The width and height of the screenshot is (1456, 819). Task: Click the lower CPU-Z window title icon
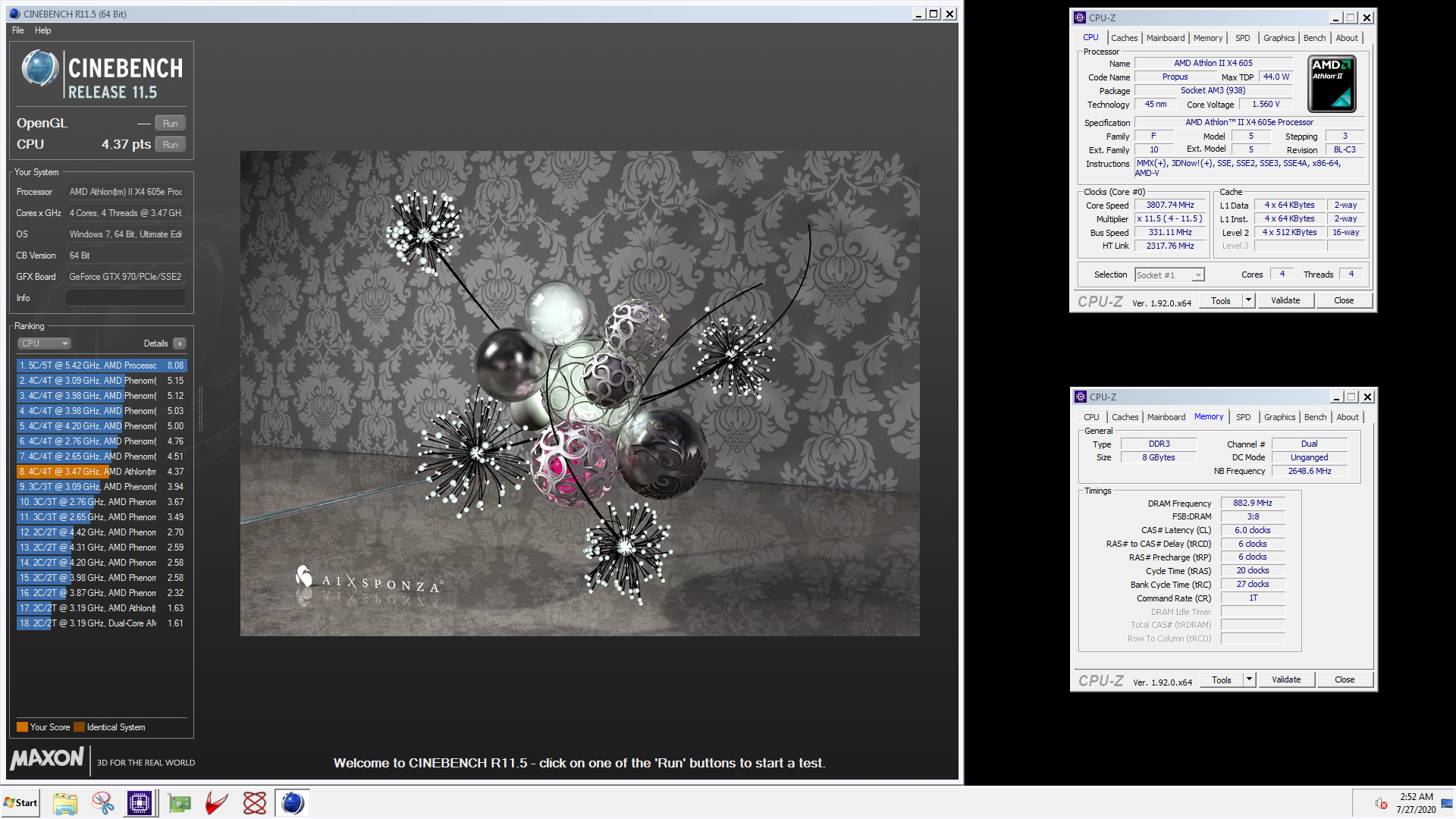point(1081,397)
